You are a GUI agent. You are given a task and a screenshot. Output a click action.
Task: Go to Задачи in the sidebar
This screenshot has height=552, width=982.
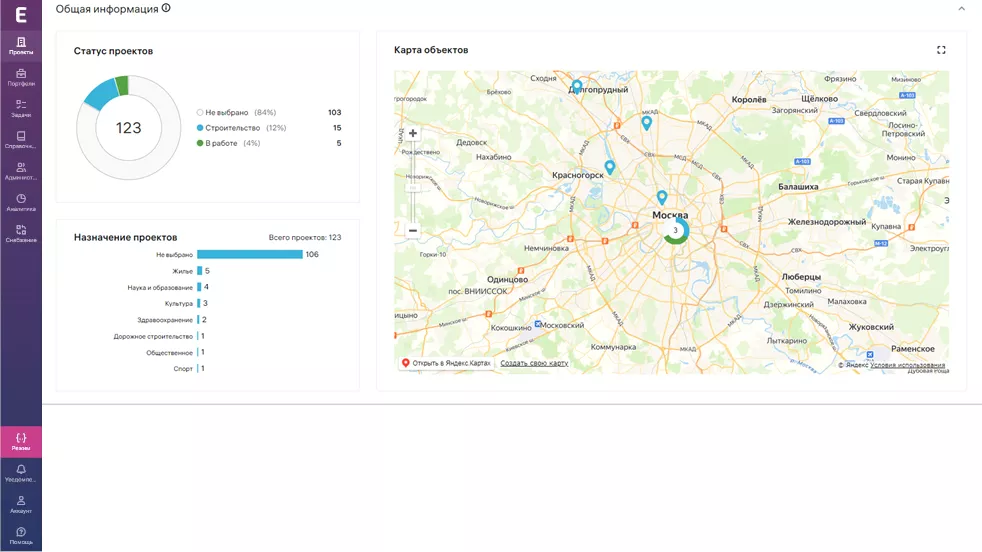pos(21,108)
